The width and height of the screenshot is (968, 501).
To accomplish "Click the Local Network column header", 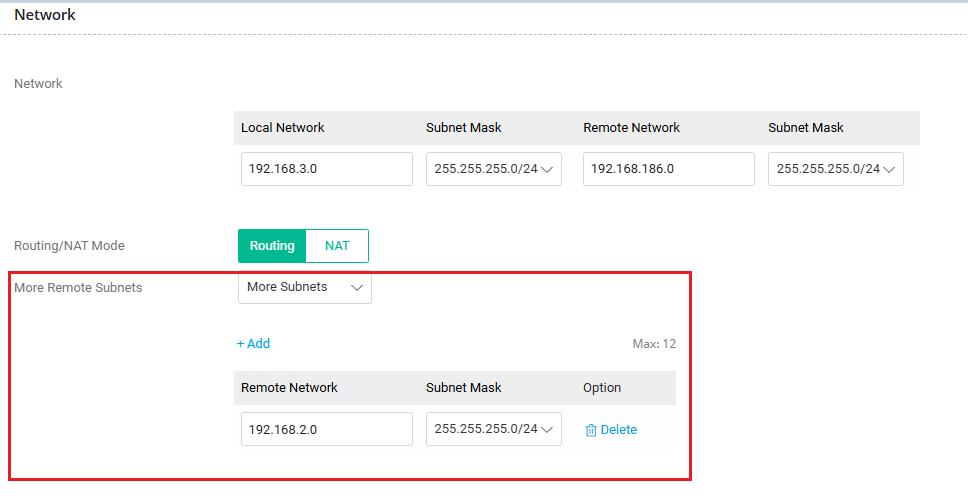I will coord(283,128).
